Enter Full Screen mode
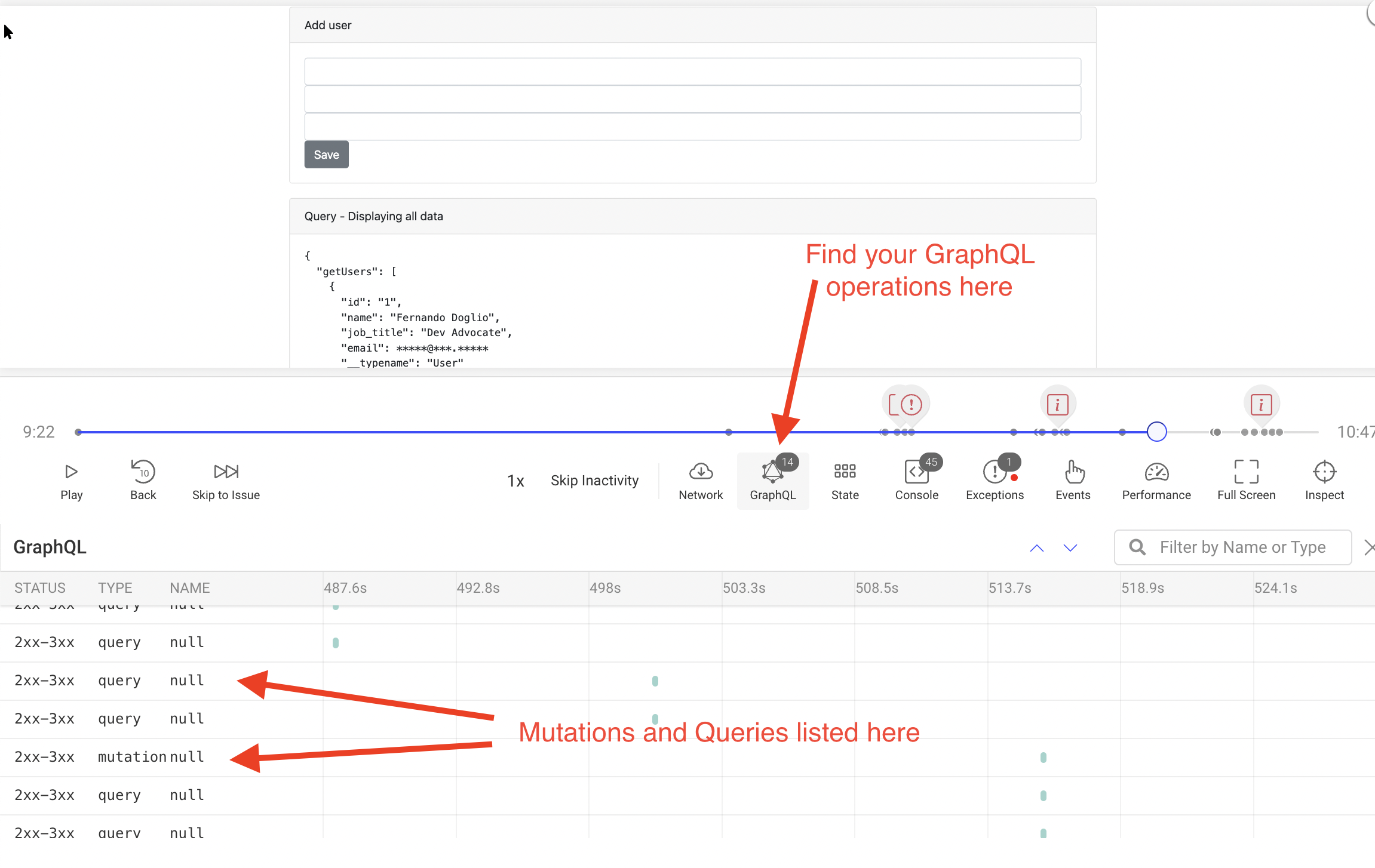This screenshot has width=1375, height=868. click(1246, 481)
